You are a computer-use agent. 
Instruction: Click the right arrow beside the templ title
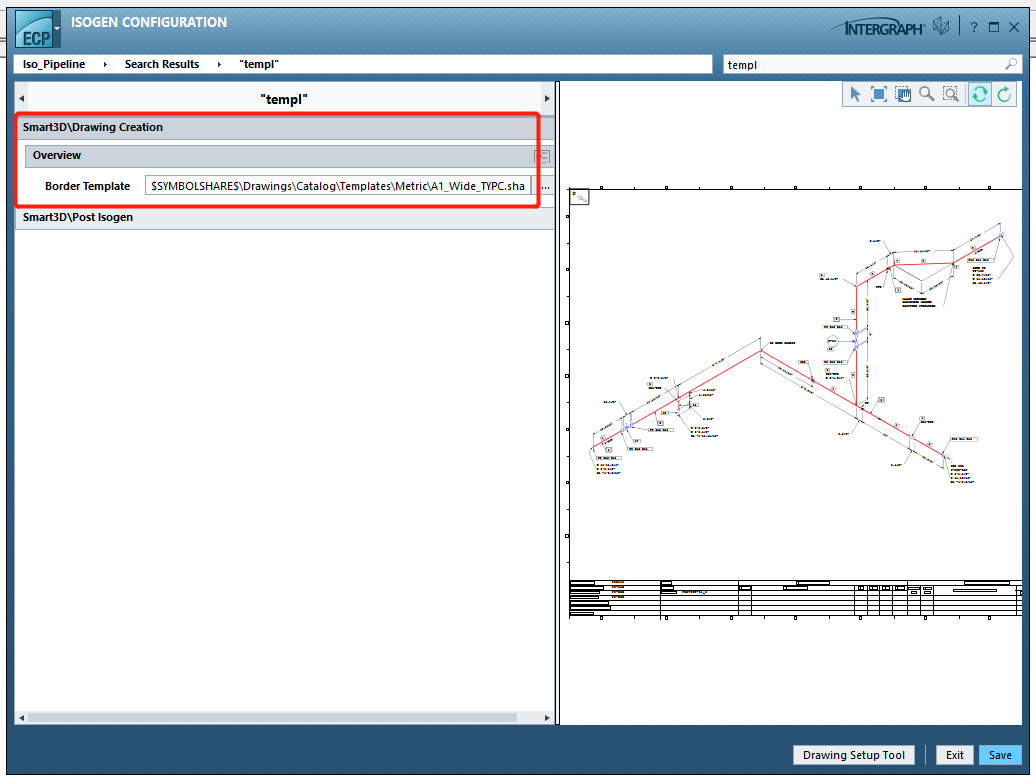pyautogui.click(x=547, y=99)
